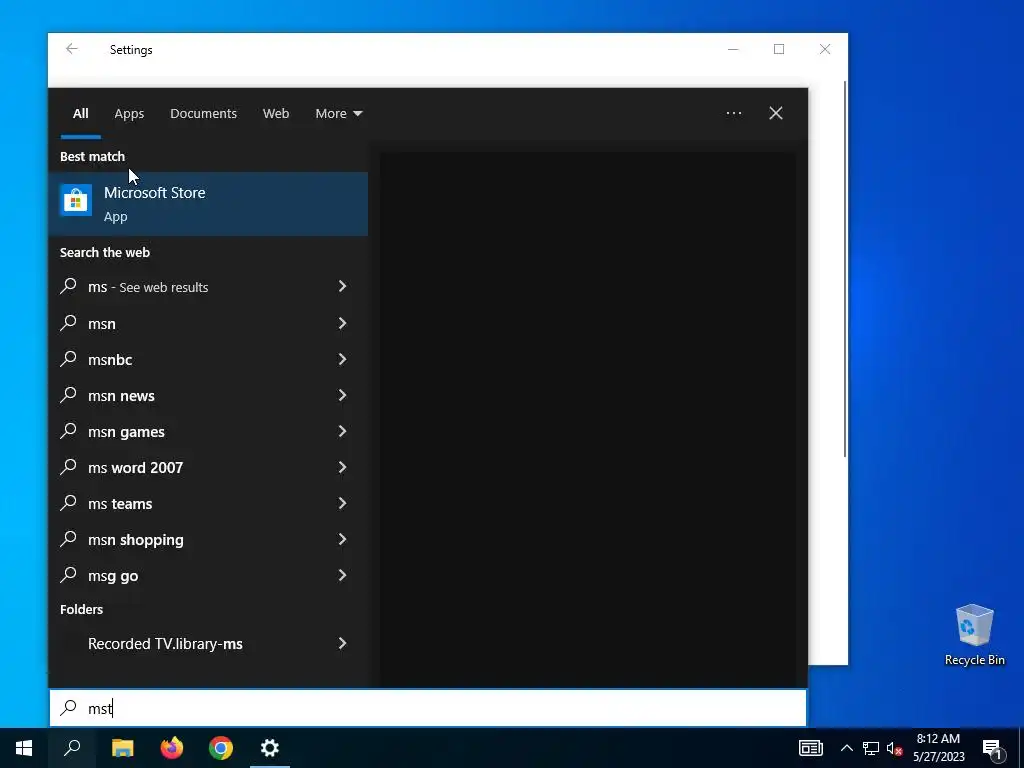Click the Settings window vertical scrollbar

coord(846,269)
